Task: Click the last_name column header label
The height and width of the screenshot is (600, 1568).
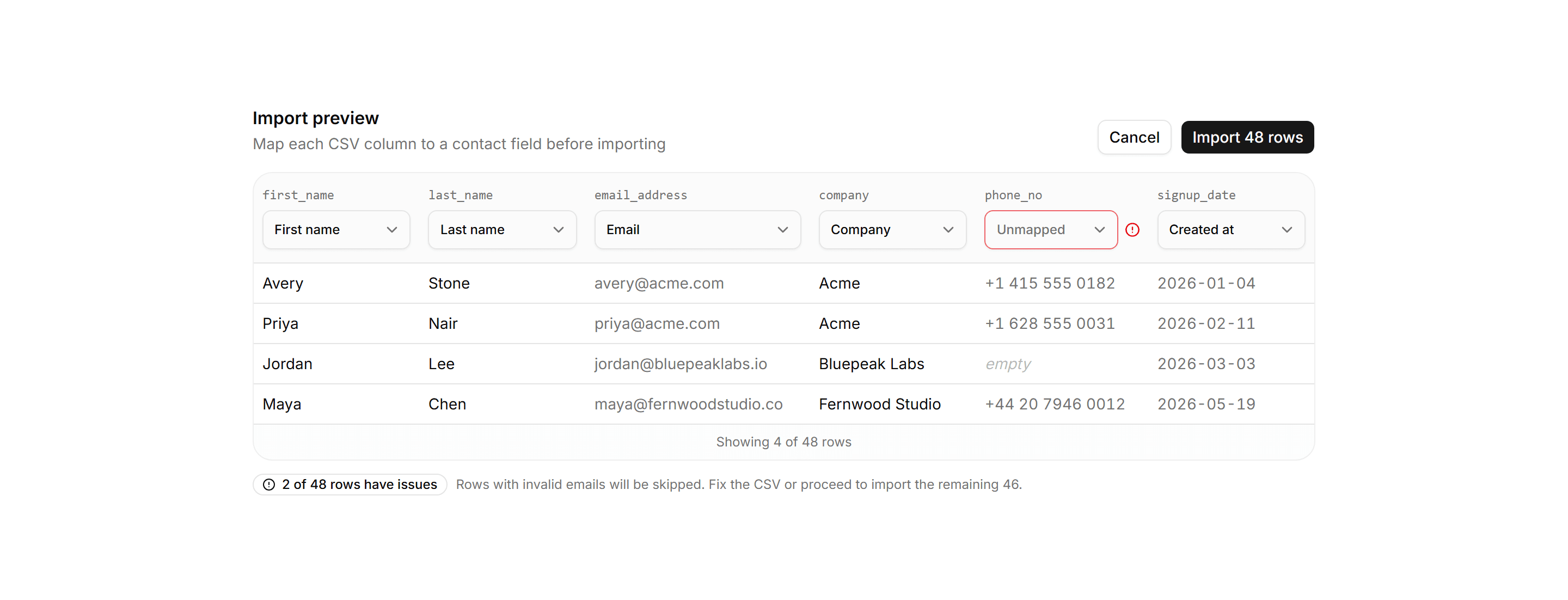Action: coord(460,195)
